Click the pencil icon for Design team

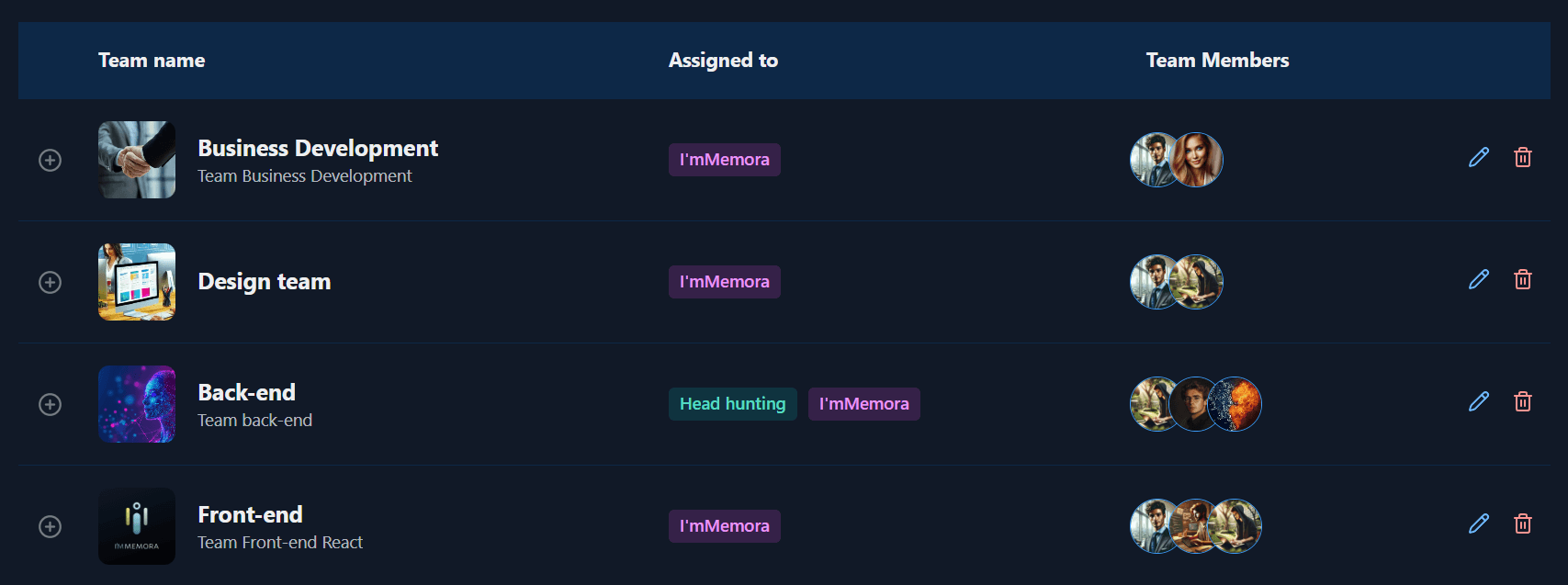[x=1479, y=279]
